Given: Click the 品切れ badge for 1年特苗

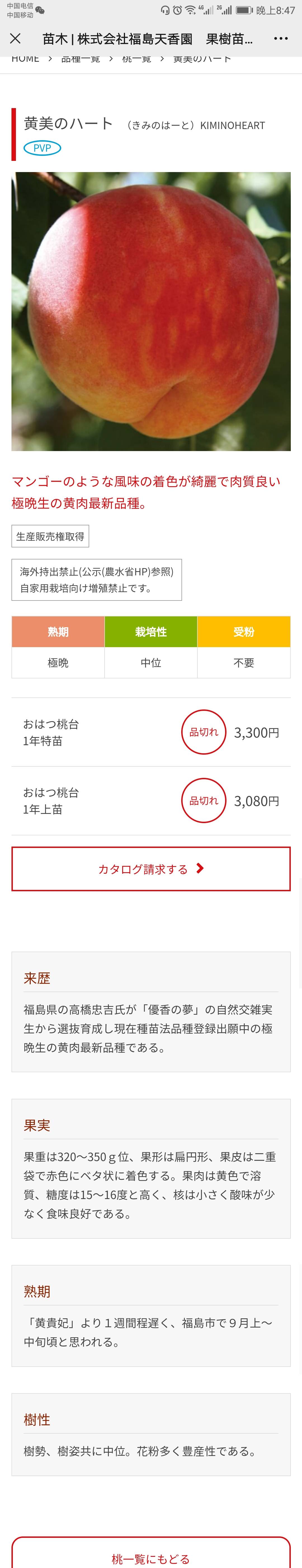Looking at the screenshot, I should click(204, 732).
